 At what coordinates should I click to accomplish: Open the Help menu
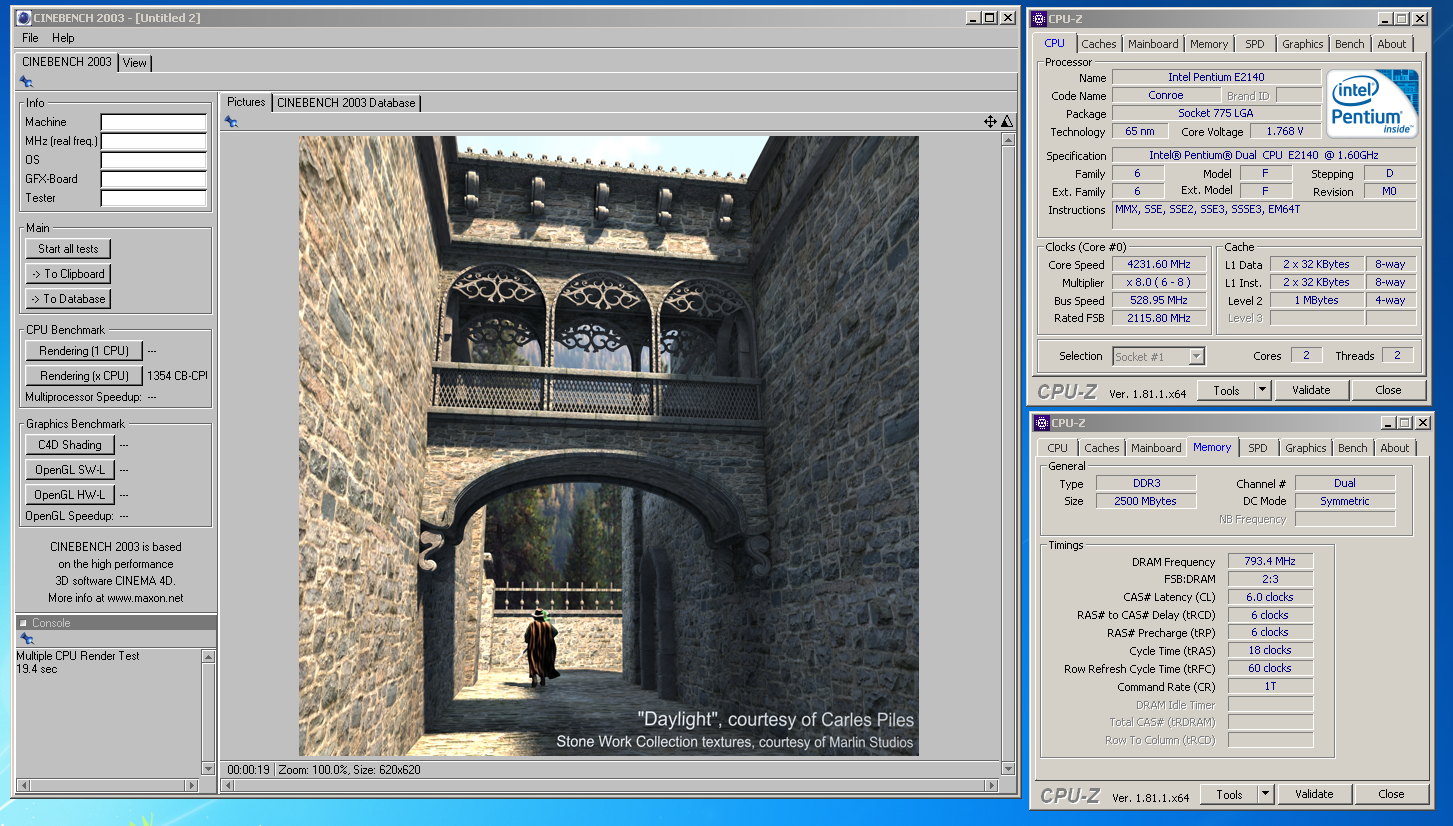[63, 38]
